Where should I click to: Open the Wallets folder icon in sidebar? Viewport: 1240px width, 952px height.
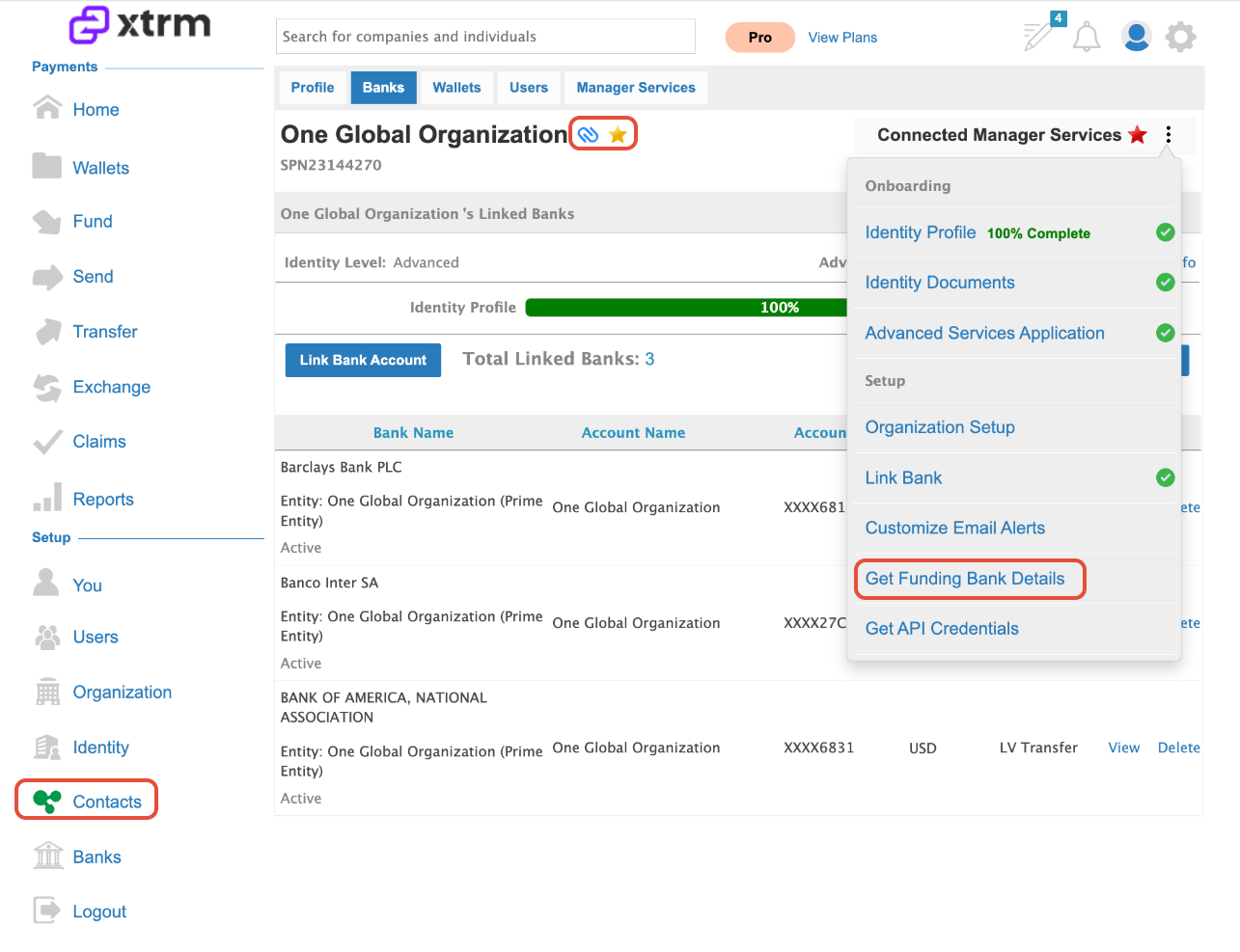tap(46, 166)
